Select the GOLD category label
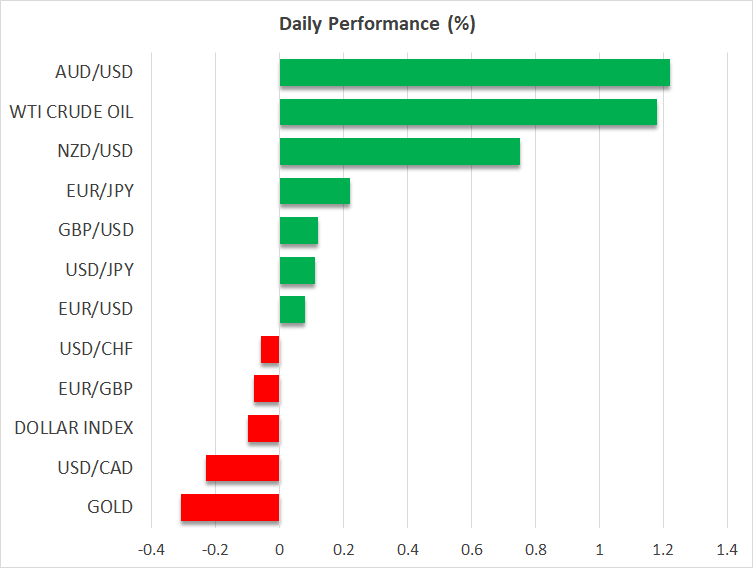Image resolution: width=753 pixels, height=568 pixels. click(110, 507)
